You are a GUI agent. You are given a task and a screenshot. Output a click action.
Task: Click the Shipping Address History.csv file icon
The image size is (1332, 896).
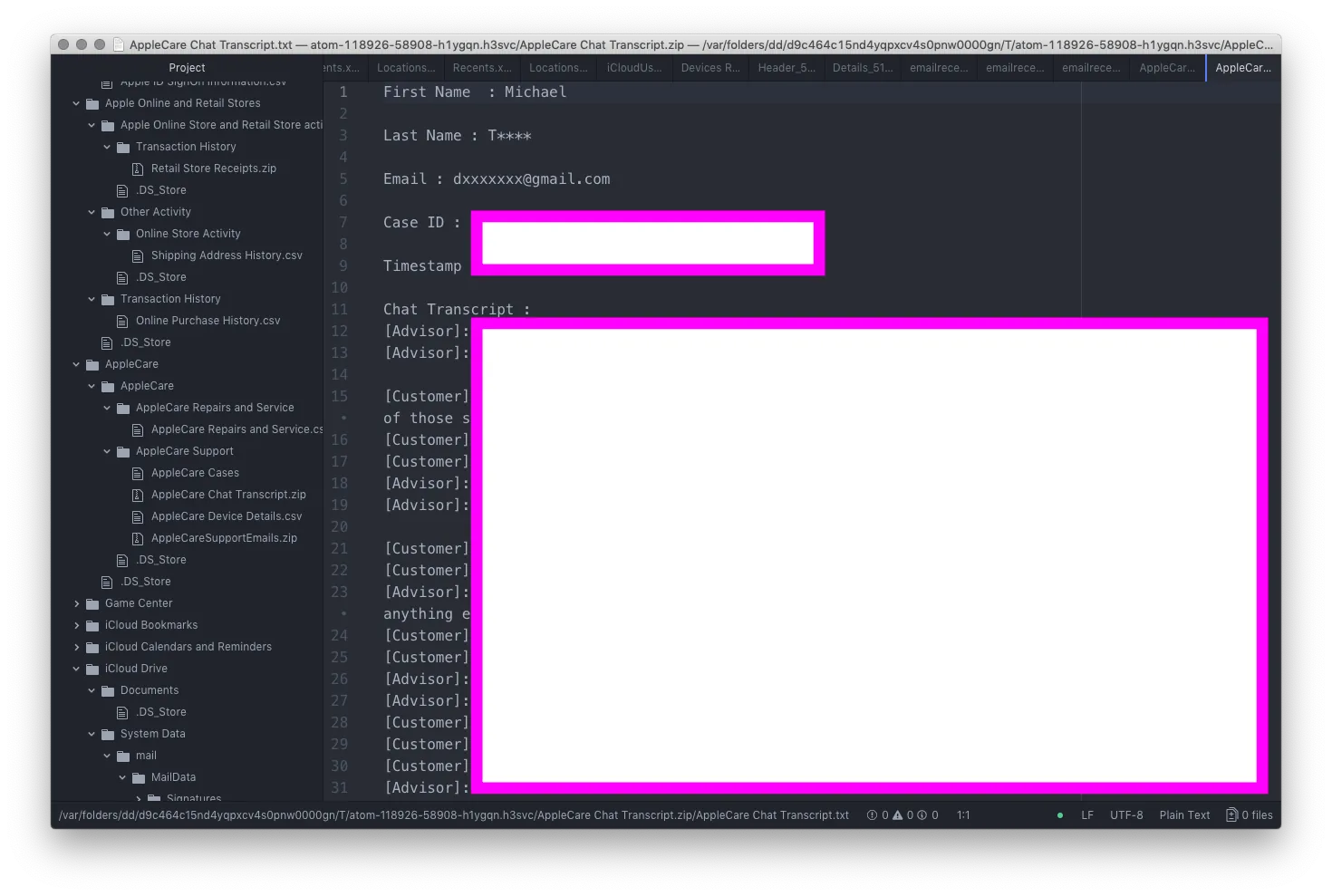138,255
